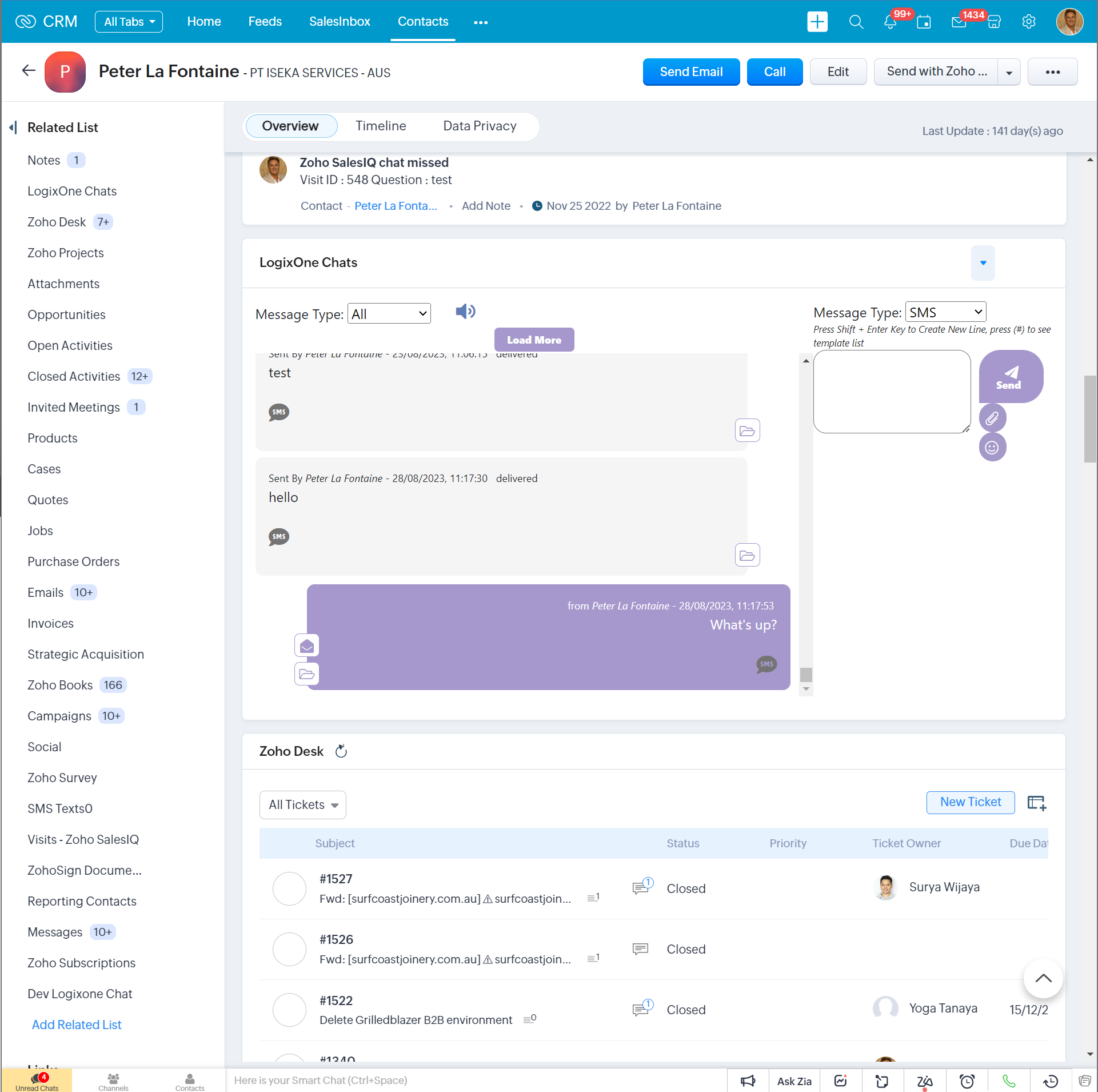Image resolution: width=1098 pixels, height=1092 pixels.
Task: Open left Message Type All dropdown
Action: (389, 313)
